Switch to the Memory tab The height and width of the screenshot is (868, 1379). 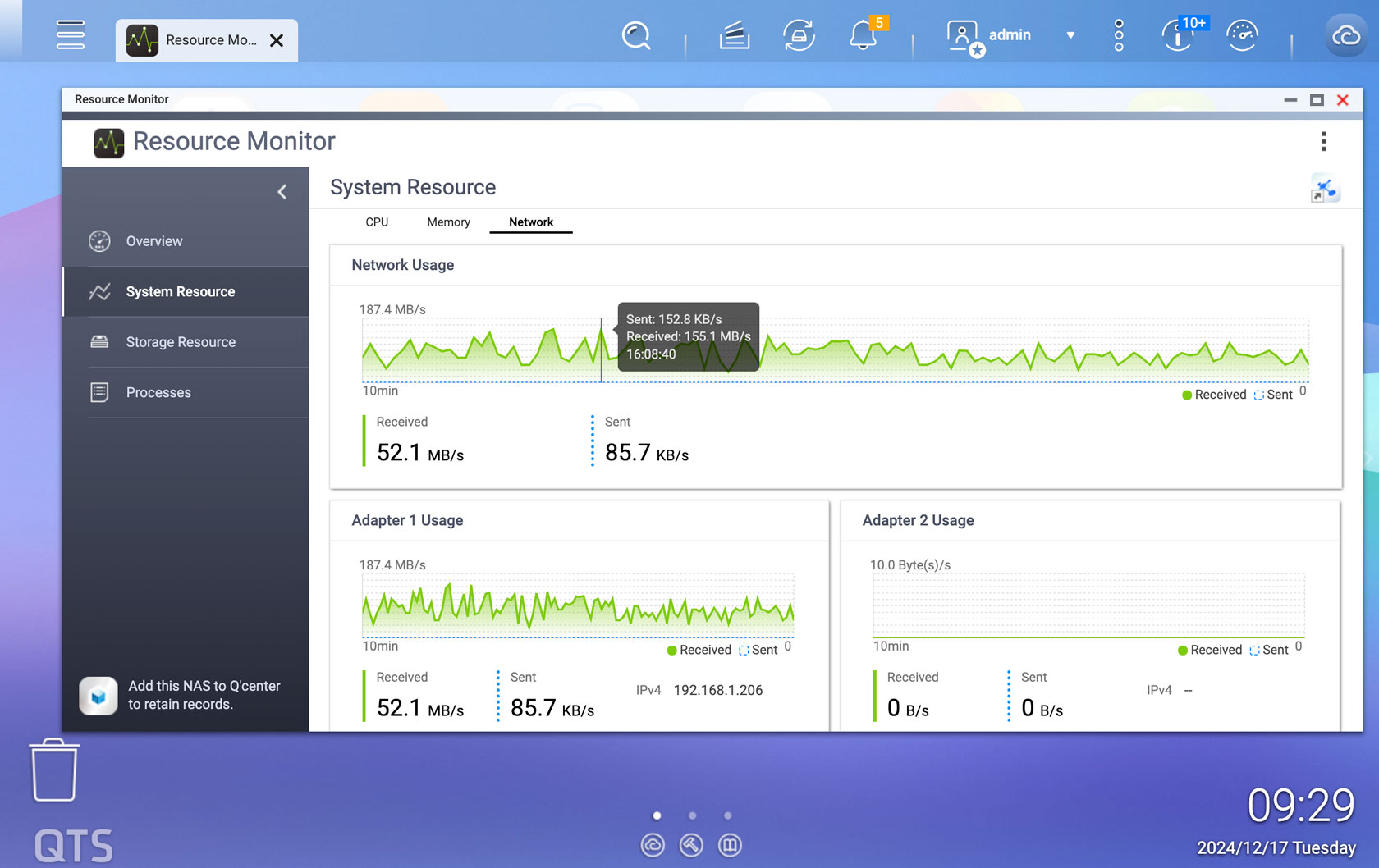[x=448, y=222]
